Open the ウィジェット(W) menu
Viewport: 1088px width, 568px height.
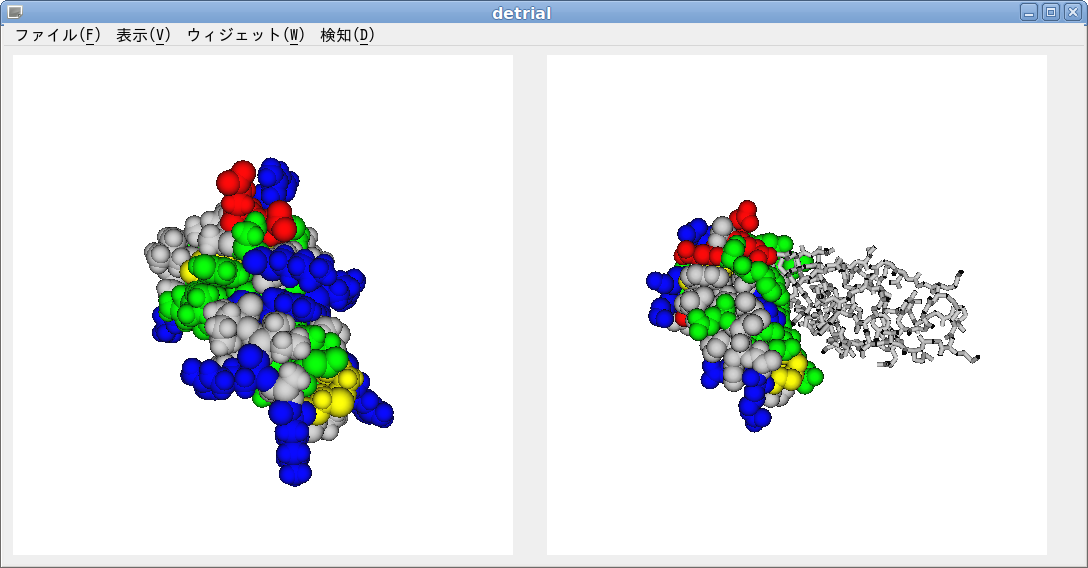click(245, 35)
